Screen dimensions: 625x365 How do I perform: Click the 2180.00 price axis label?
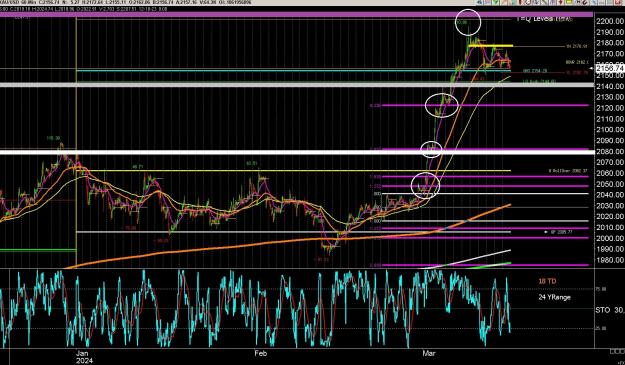(x=610, y=43)
